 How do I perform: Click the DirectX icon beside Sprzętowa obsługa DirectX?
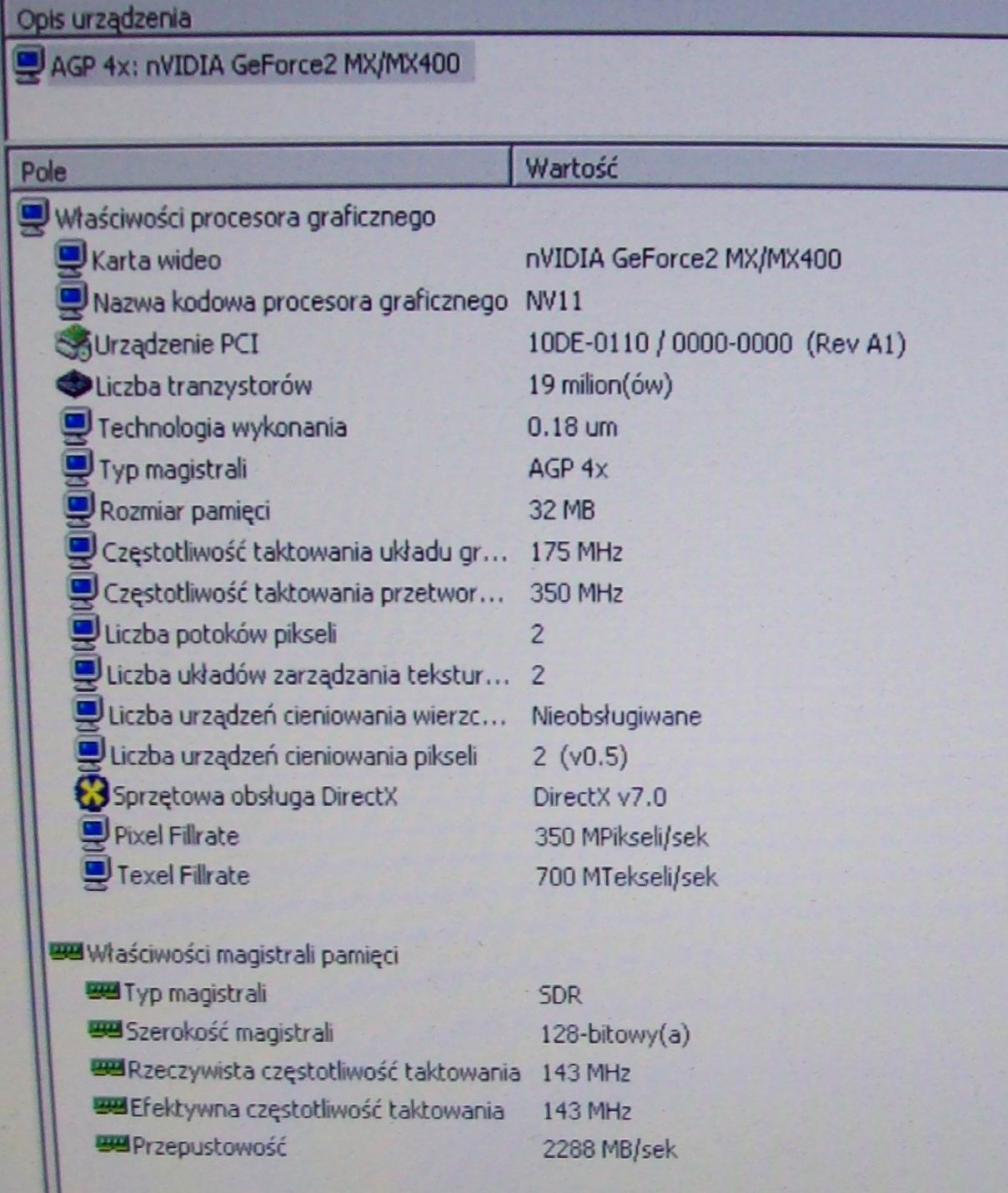pos(91,794)
